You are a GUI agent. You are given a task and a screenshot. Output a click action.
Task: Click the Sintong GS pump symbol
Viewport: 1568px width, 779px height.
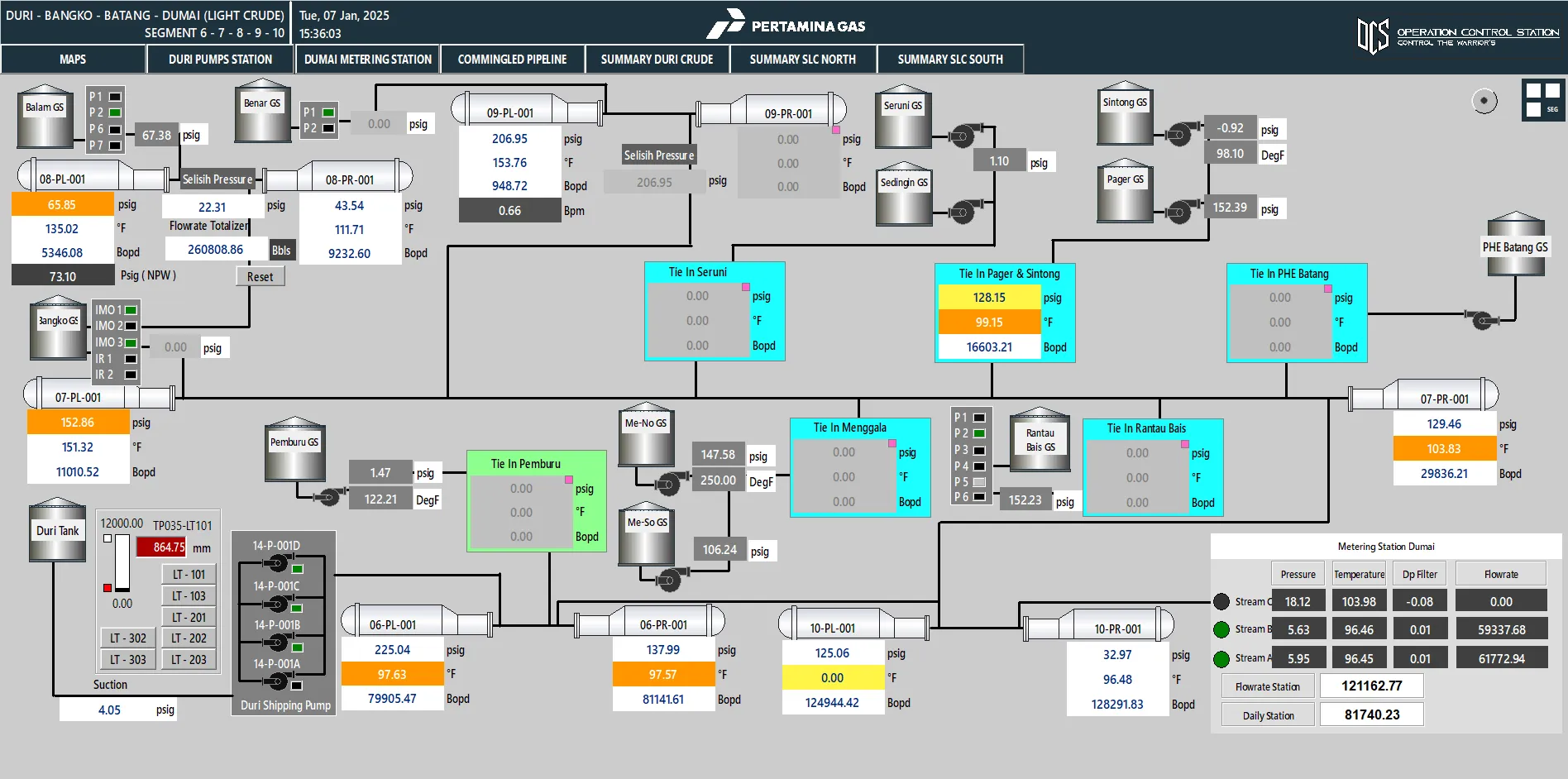click(x=1178, y=134)
